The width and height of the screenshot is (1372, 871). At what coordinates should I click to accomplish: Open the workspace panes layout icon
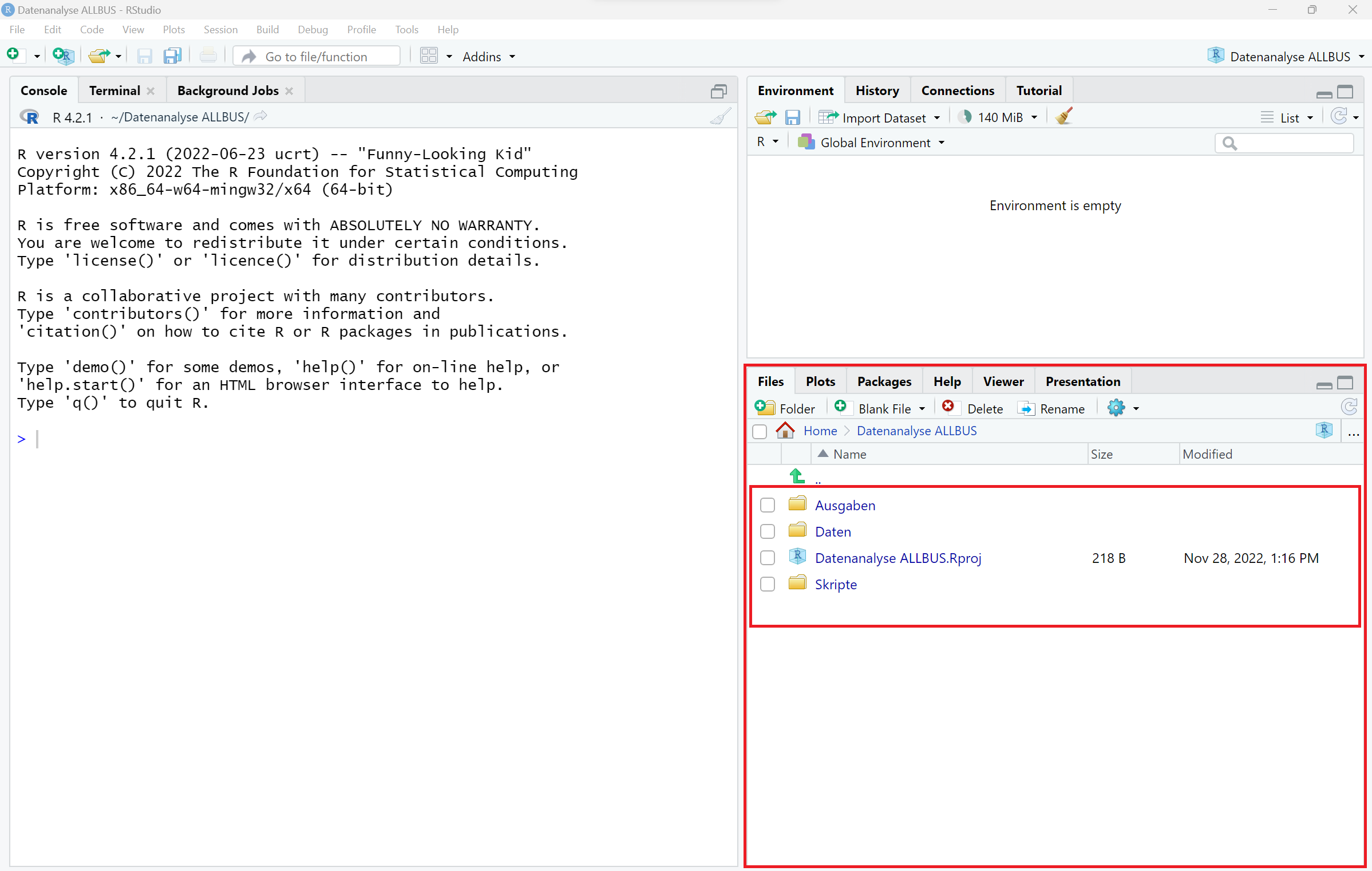(429, 56)
